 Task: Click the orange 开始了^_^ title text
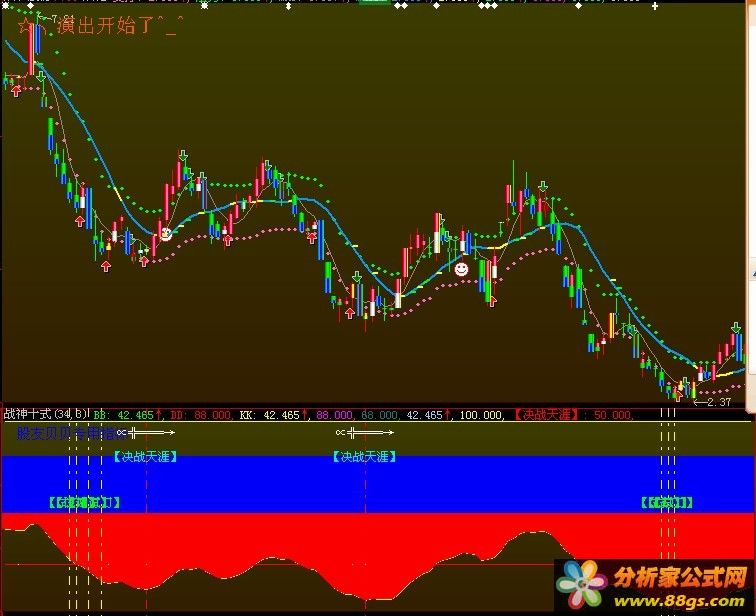click(139, 25)
